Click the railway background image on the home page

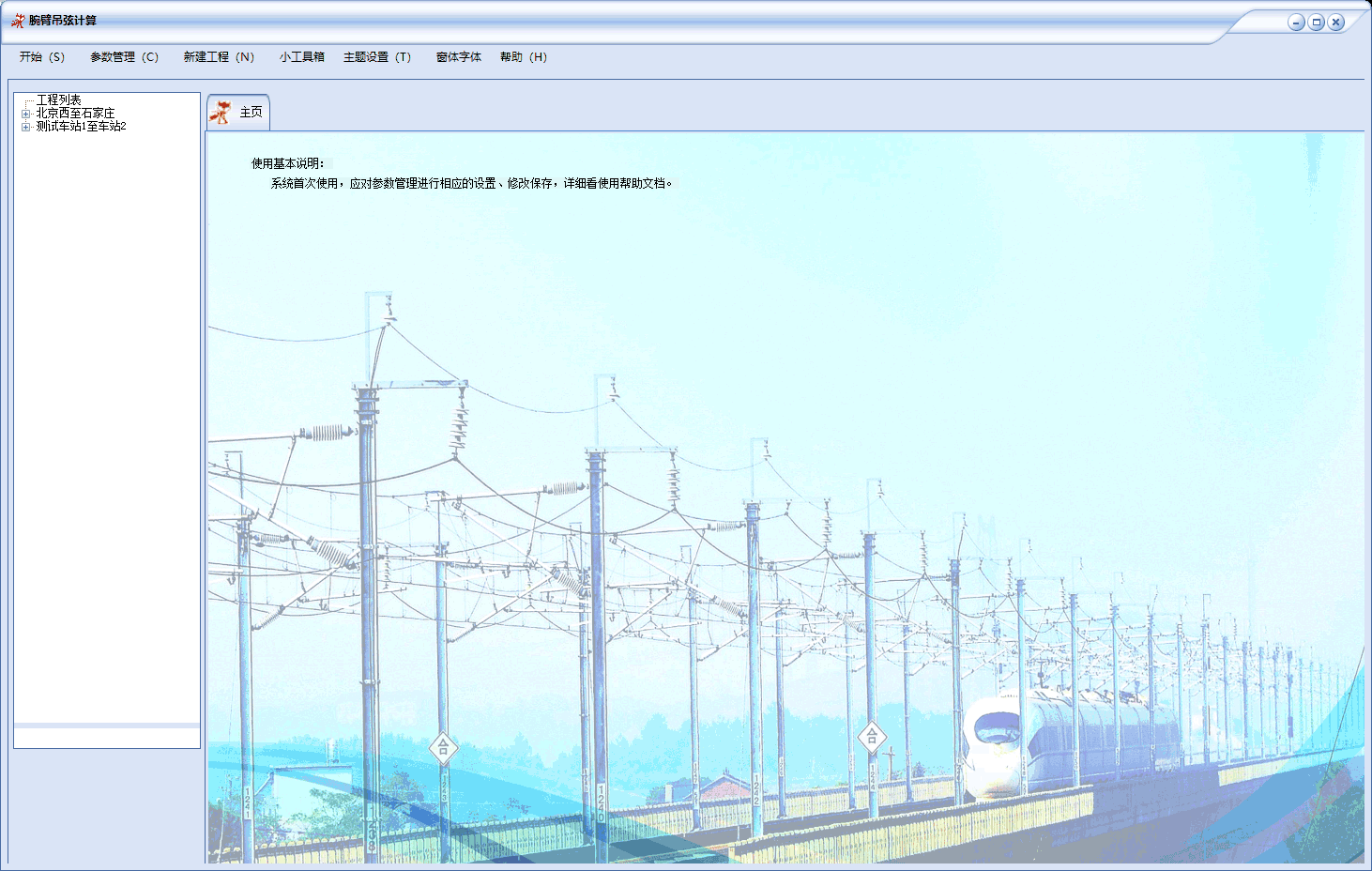click(x=785, y=526)
